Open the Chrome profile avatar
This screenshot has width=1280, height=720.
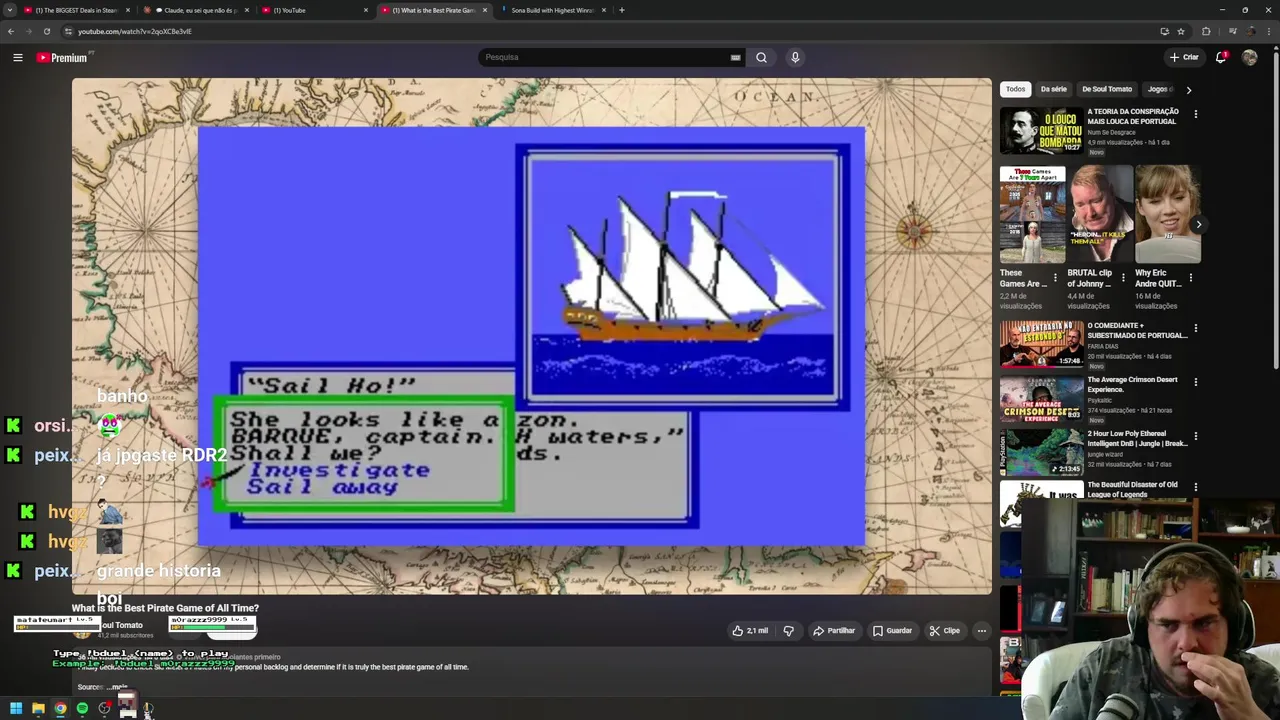1250,31
